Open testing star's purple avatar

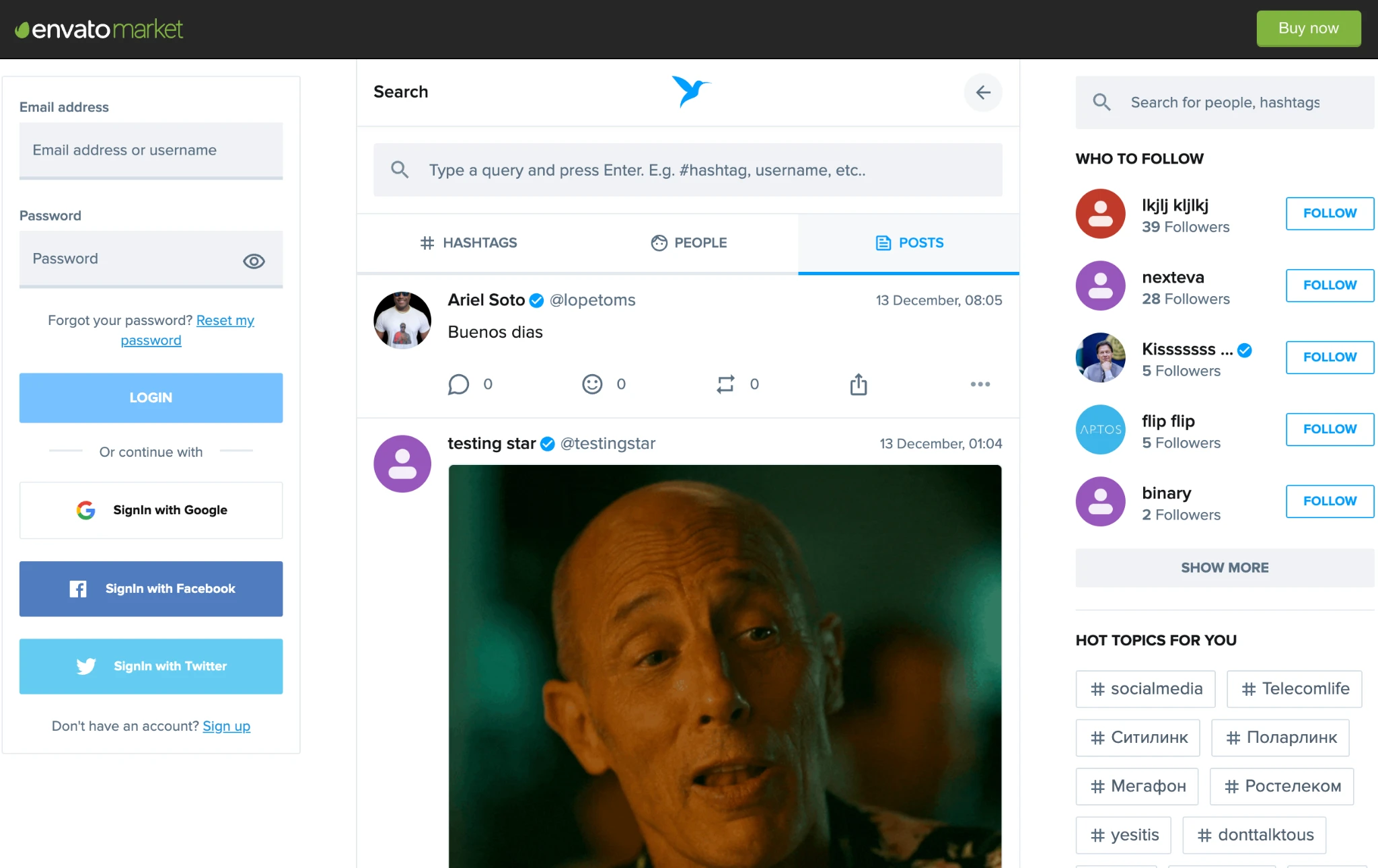coord(402,464)
